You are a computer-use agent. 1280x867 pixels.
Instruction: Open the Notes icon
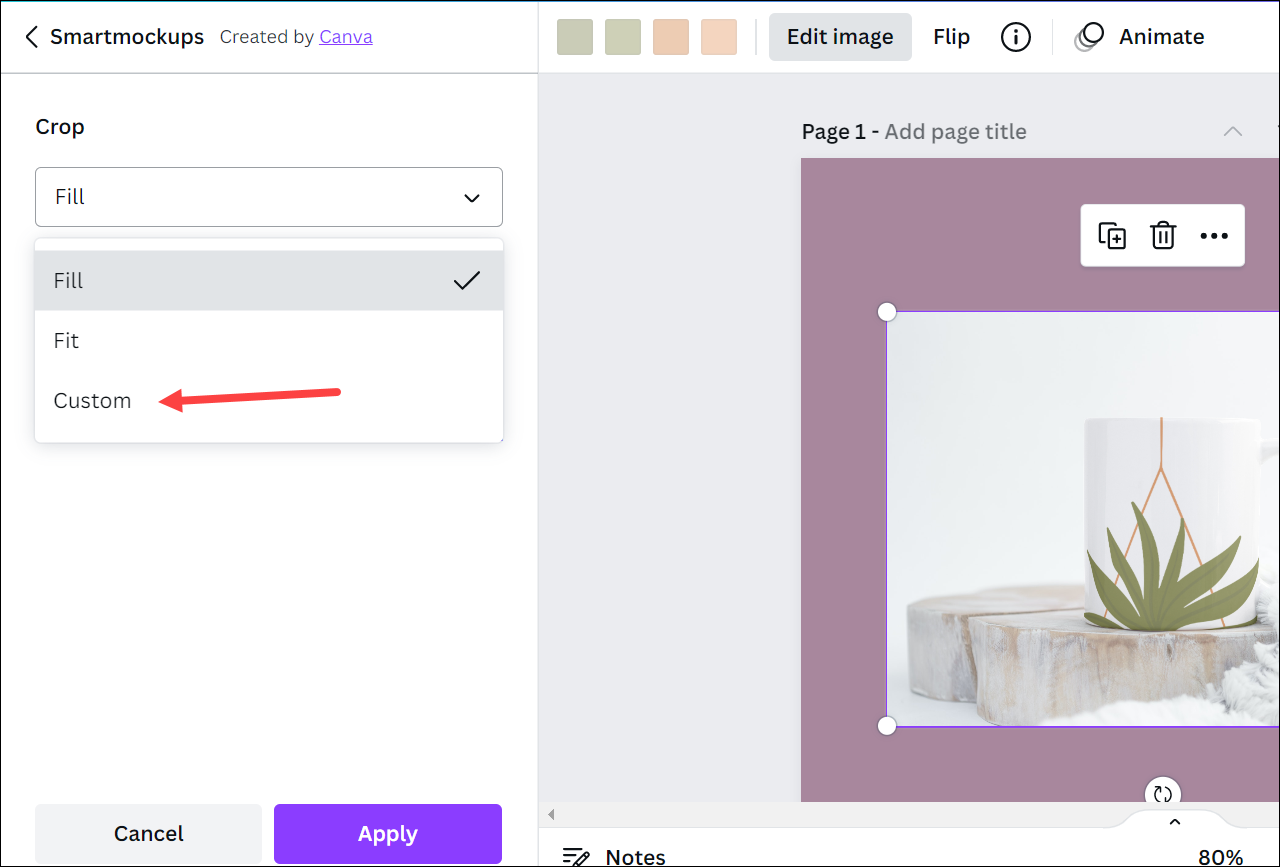point(575,857)
